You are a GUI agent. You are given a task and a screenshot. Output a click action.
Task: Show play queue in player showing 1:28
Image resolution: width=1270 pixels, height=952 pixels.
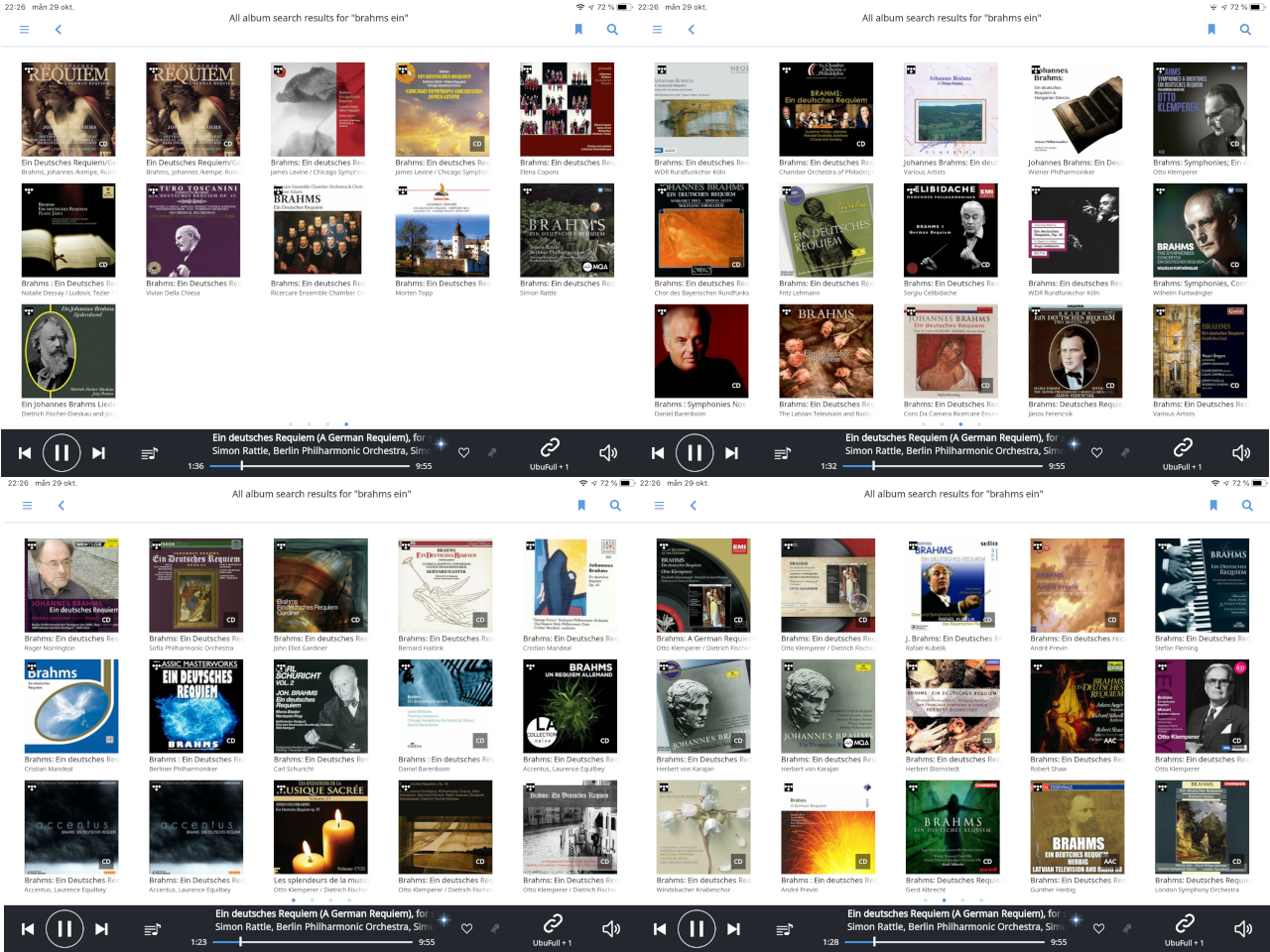784,929
